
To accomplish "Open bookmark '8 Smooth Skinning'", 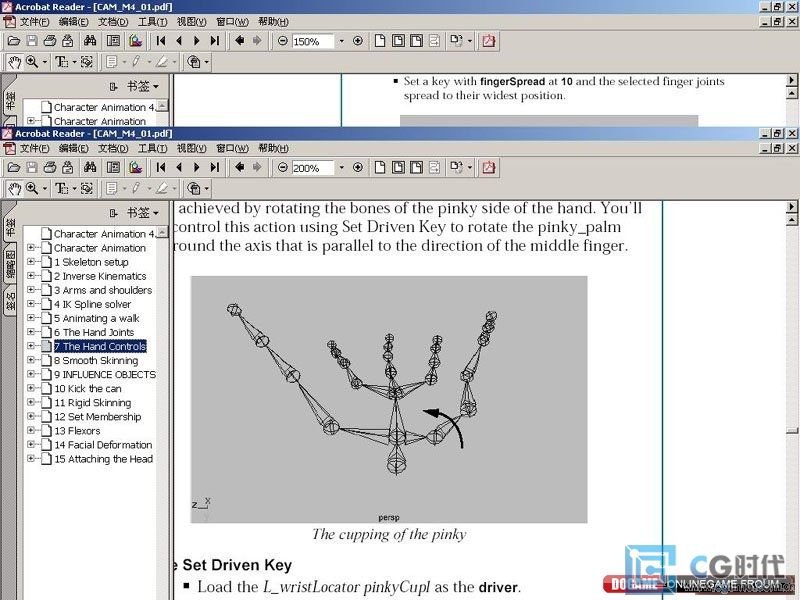I will coord(96,360).
